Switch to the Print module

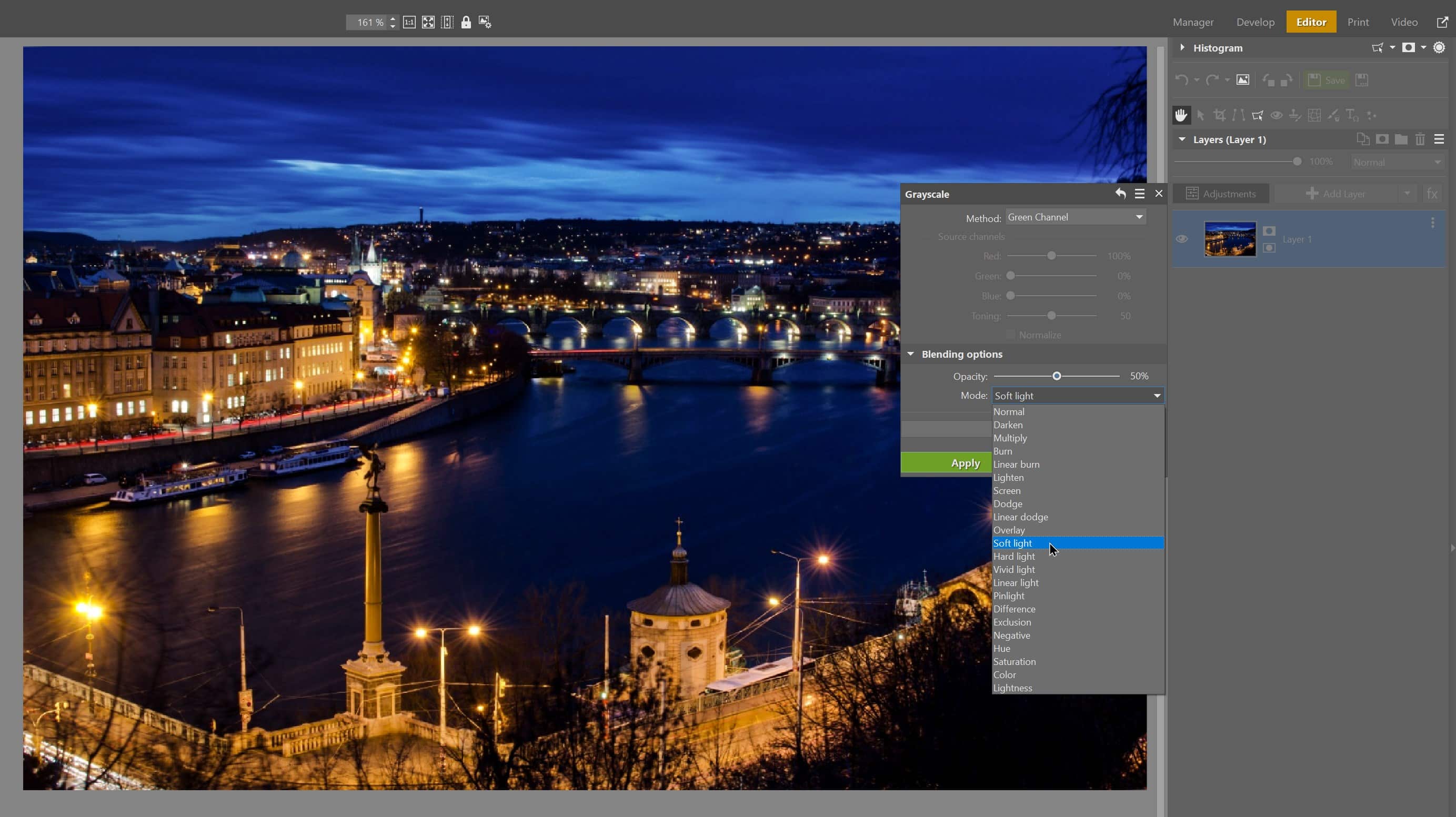(x=1358, y=22)
